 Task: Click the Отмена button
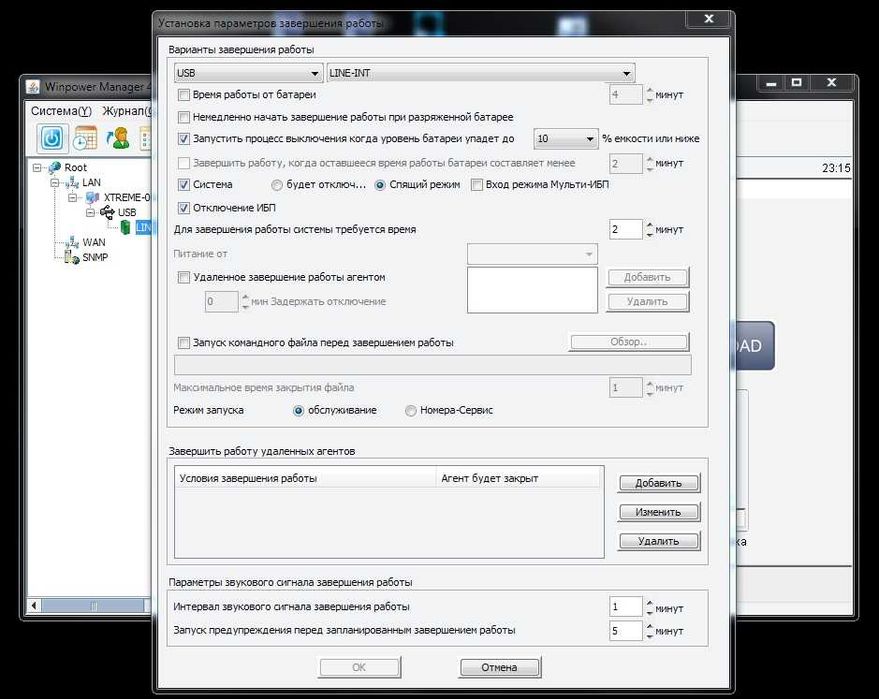click(499, 667)
